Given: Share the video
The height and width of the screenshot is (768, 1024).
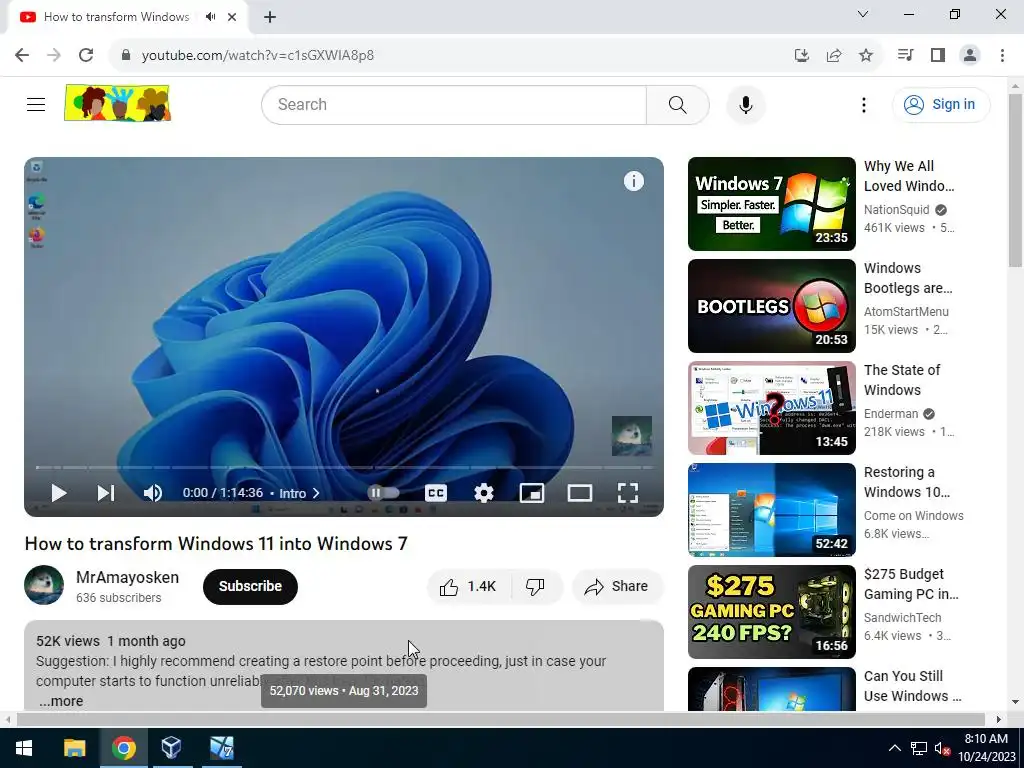Looking at the screenshot, I should tap(617, 586).
